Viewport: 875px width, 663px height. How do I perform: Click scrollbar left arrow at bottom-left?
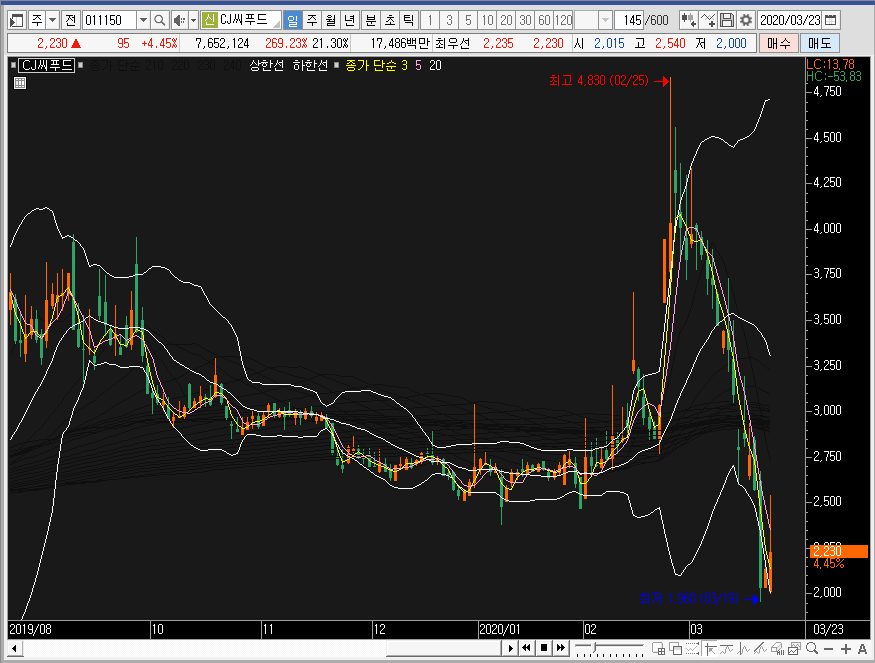pyautogui.click(x=15, y=648)
